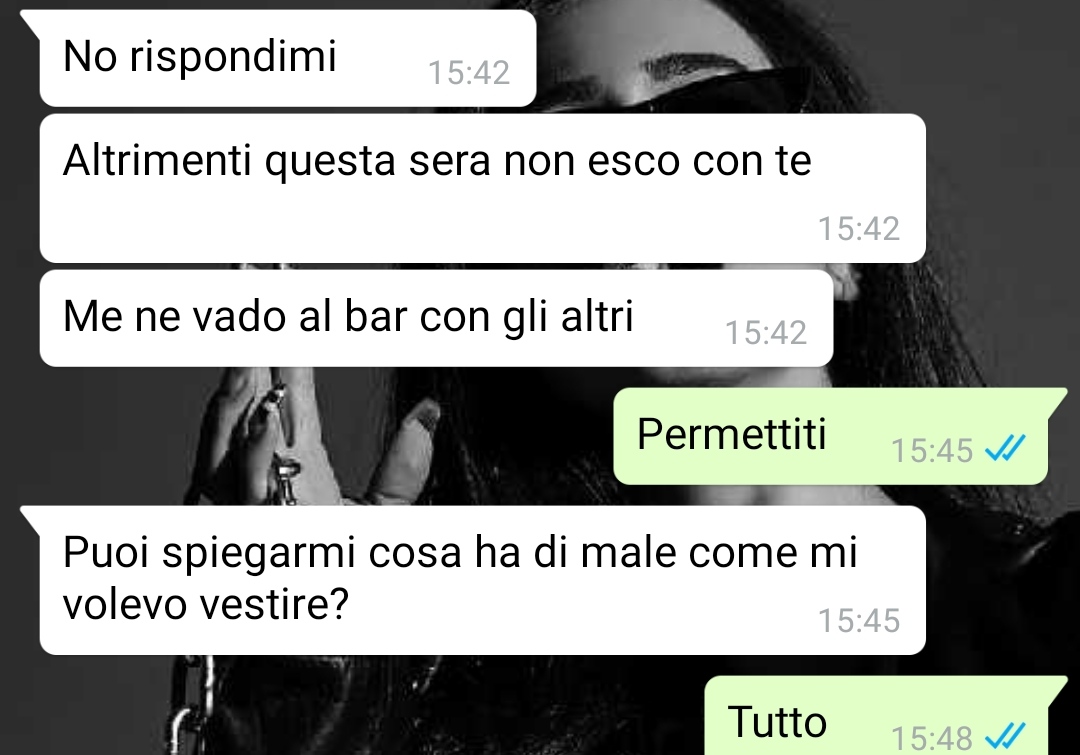Tap the 15:45 timestamp on the 'vestire?' message

click(859, 621)
